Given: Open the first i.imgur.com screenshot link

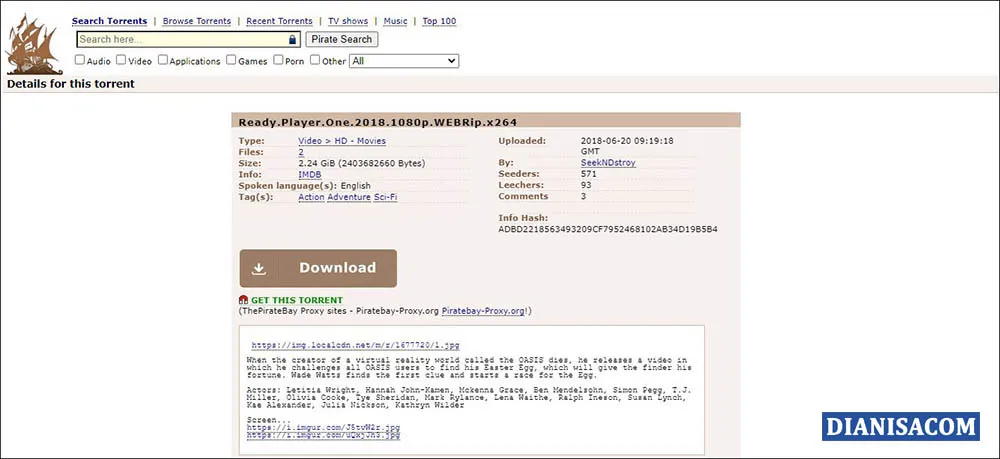Looking at the screenshot, I should pyautogui.click(x=323, y=427).
